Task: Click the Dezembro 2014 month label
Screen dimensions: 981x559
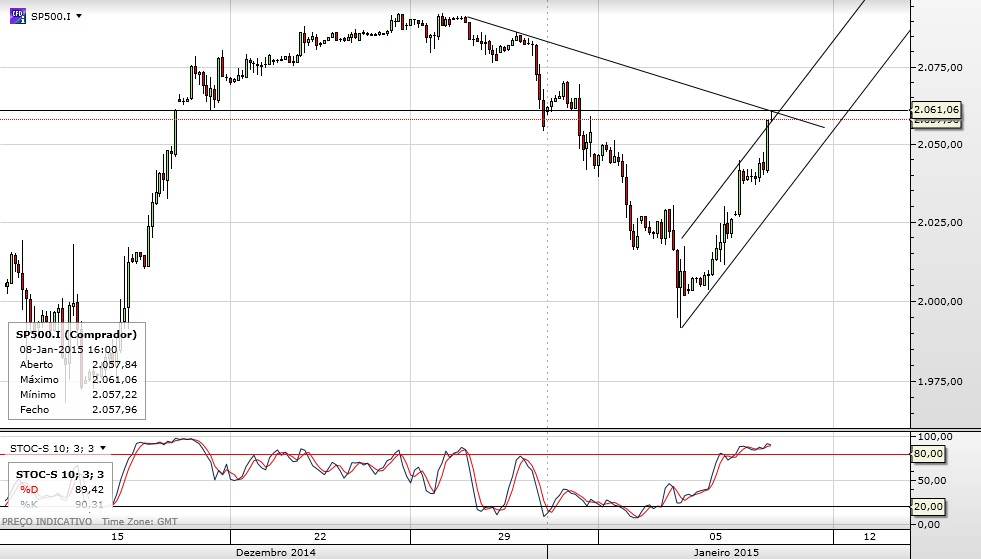Action: (275, 552)
